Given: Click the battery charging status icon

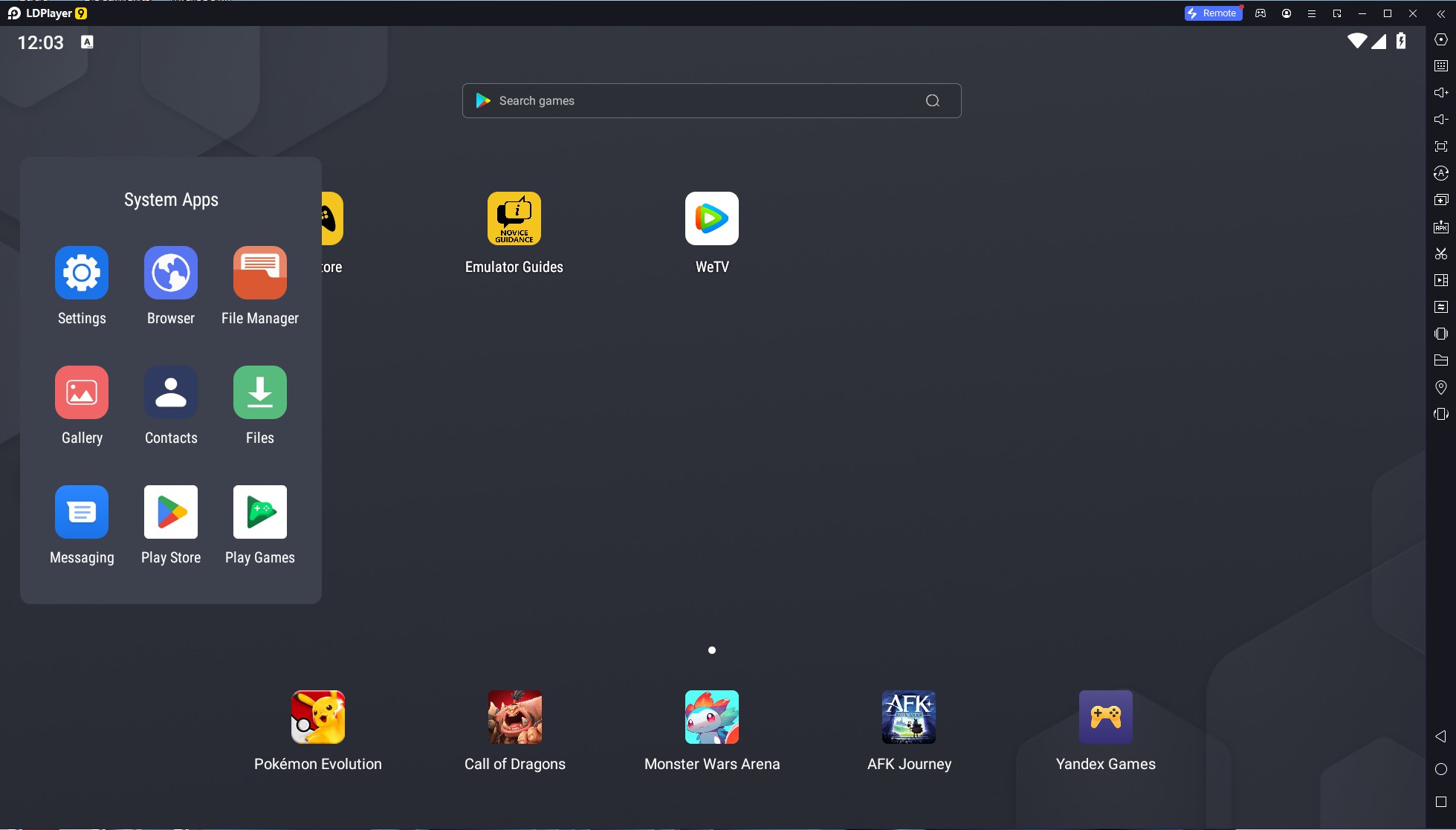Looking at the screenshot, I should tap(1401, 41).
